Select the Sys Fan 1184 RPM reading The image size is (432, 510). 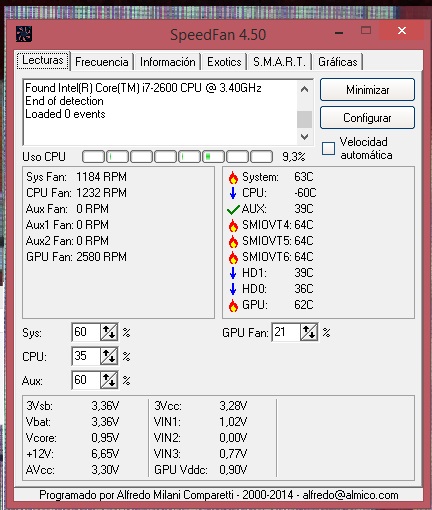pyautogui.click(x=76, y=177)
